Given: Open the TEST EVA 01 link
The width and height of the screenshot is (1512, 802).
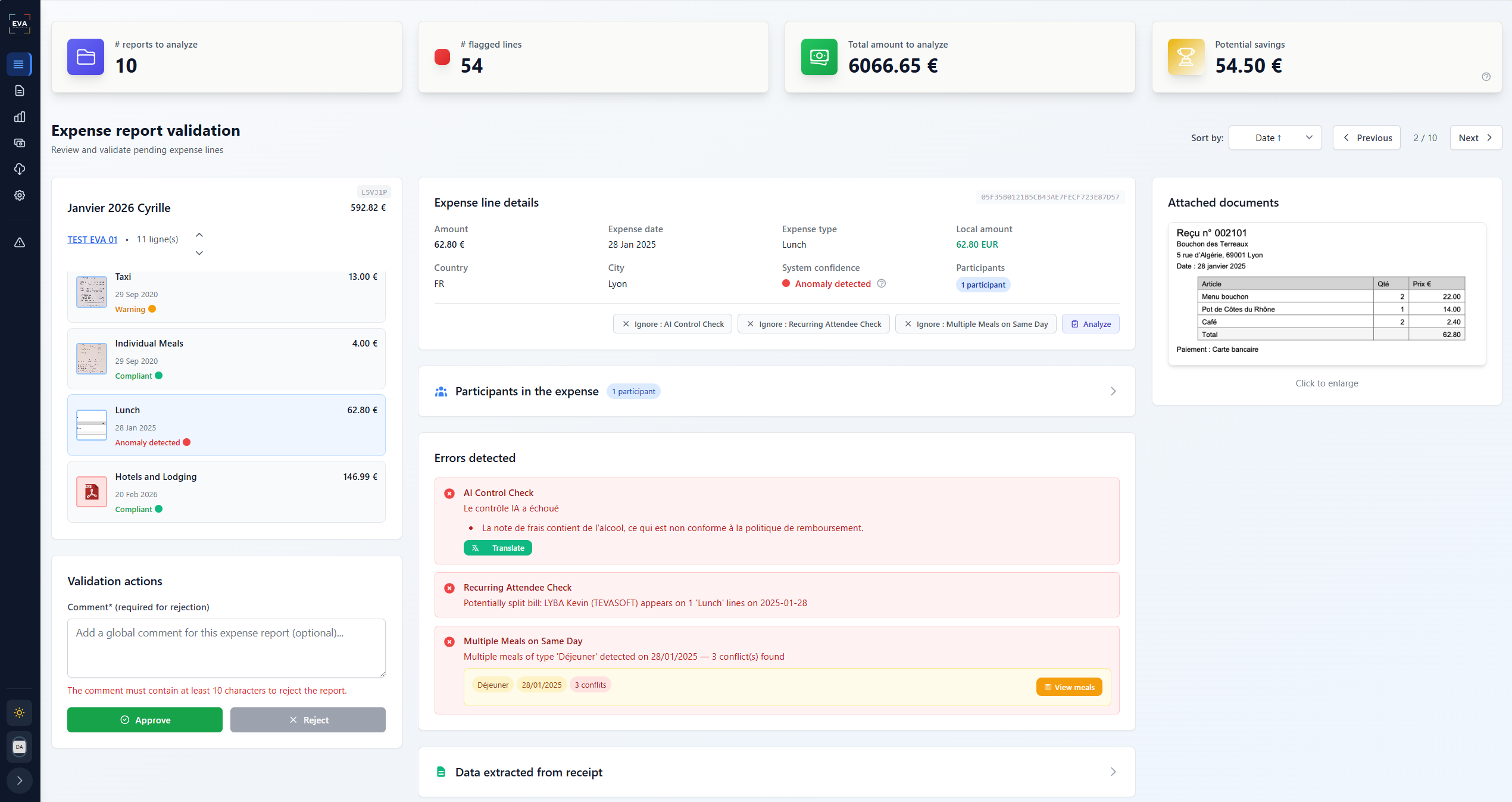Looking at the screenshot, I should pyautogui.click(x=92, y=239).
